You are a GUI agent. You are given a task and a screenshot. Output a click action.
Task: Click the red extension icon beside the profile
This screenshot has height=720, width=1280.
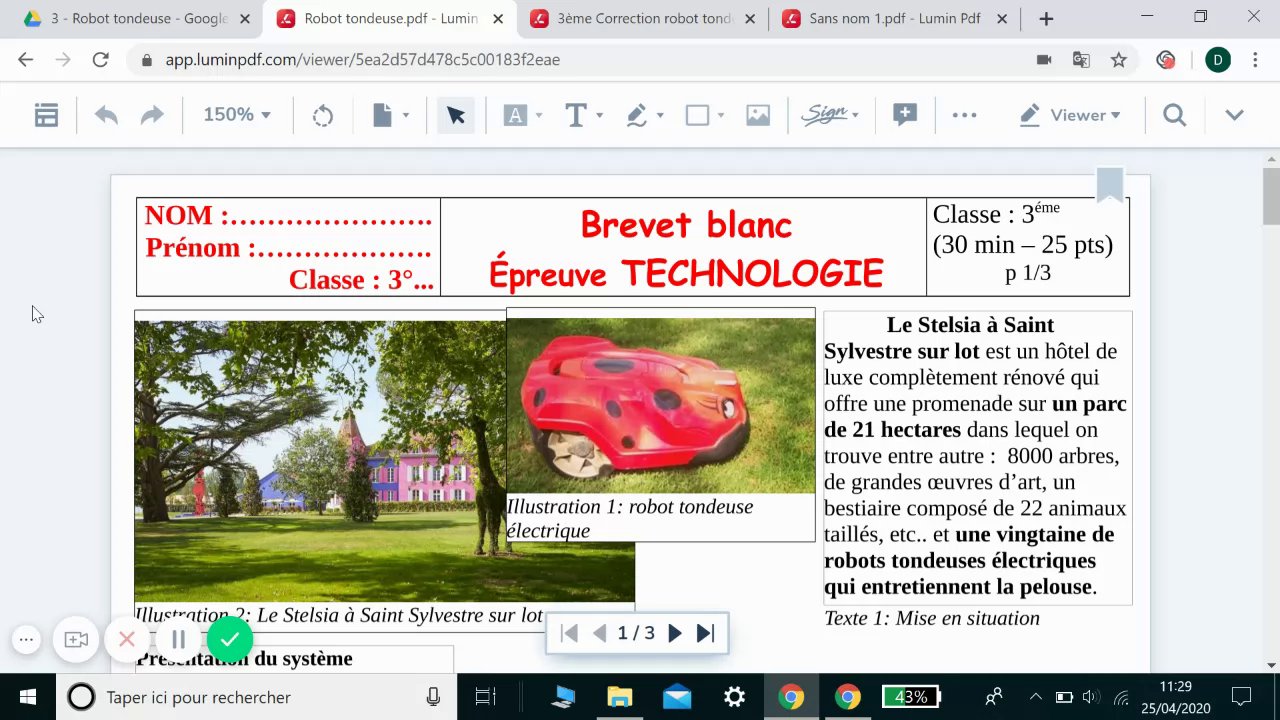1165,60
